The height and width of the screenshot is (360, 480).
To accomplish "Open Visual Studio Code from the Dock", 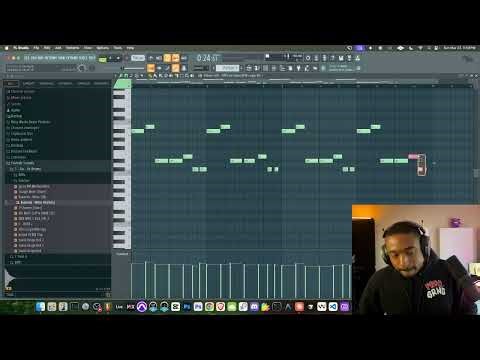I will pos(333,307).
